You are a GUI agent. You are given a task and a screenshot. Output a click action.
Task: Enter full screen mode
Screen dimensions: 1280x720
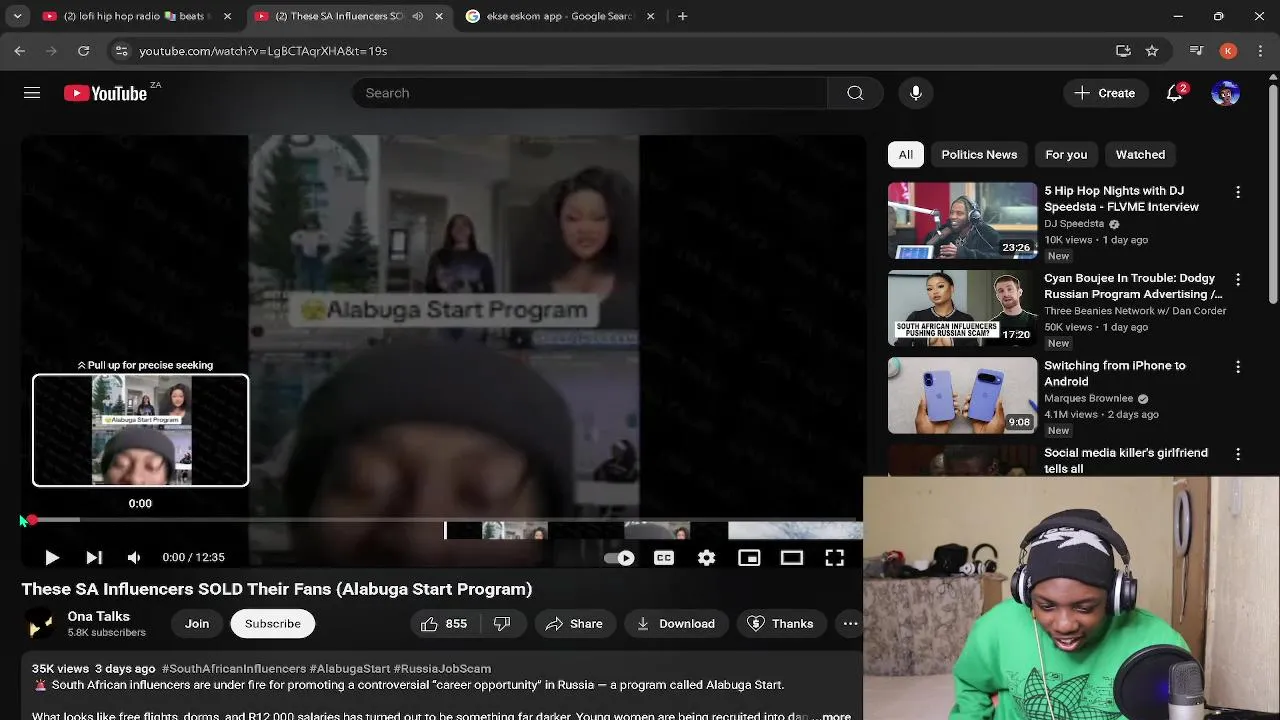(835, 558)
